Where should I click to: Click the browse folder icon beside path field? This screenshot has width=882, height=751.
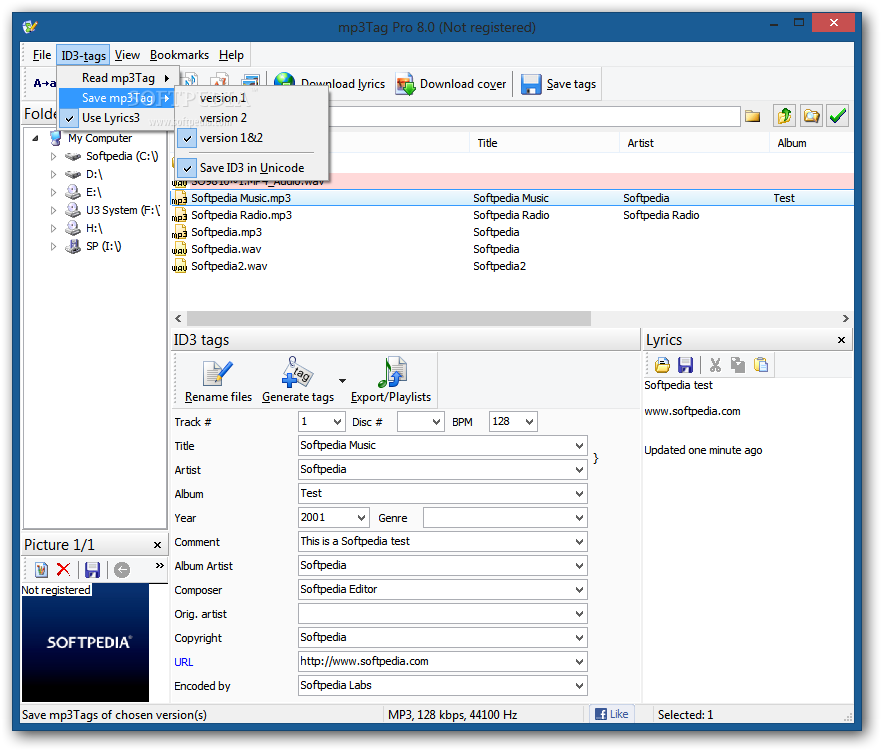[752, 116]
